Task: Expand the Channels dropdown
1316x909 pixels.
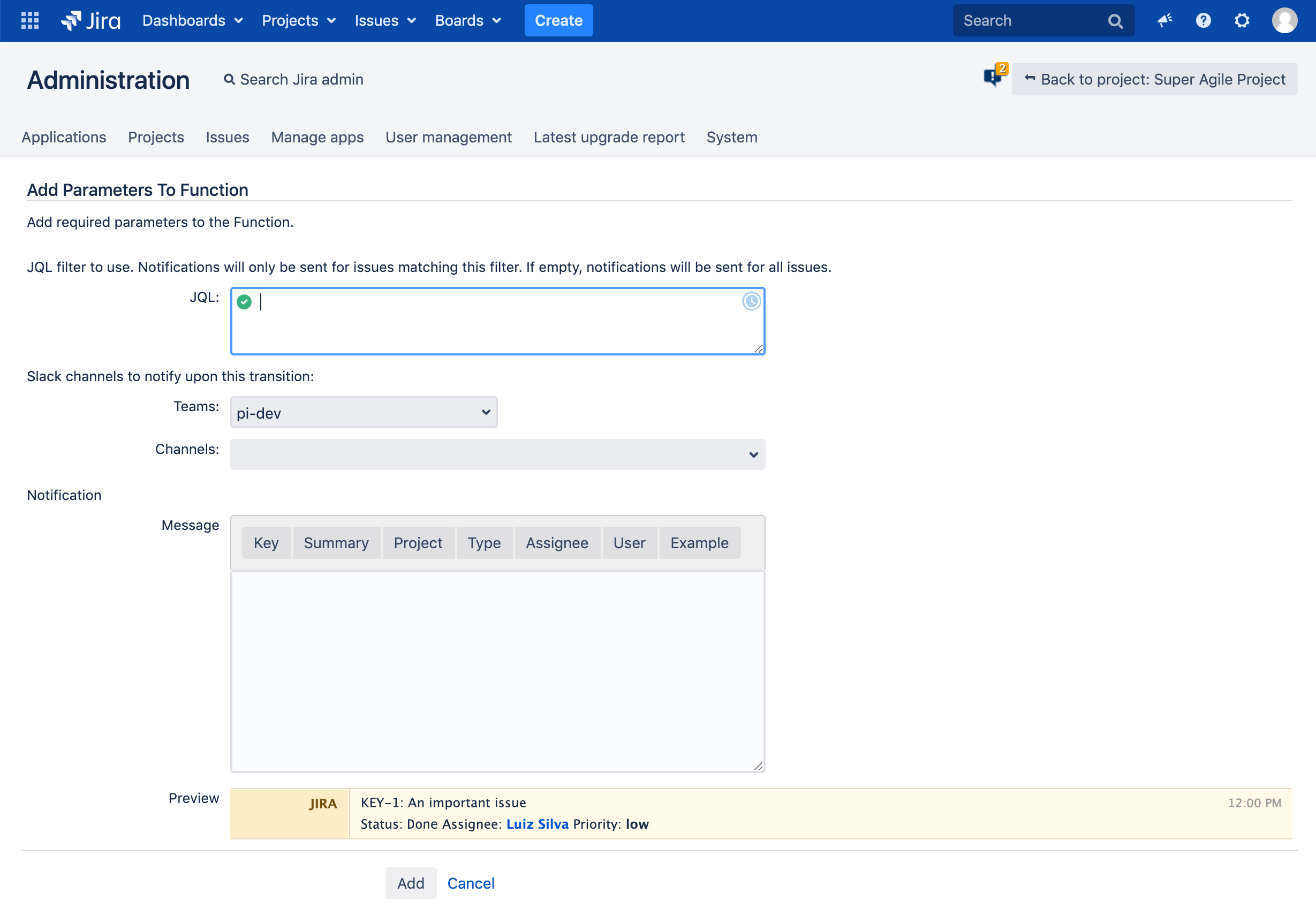Action: pyautogui.click(x=497, y=454)
